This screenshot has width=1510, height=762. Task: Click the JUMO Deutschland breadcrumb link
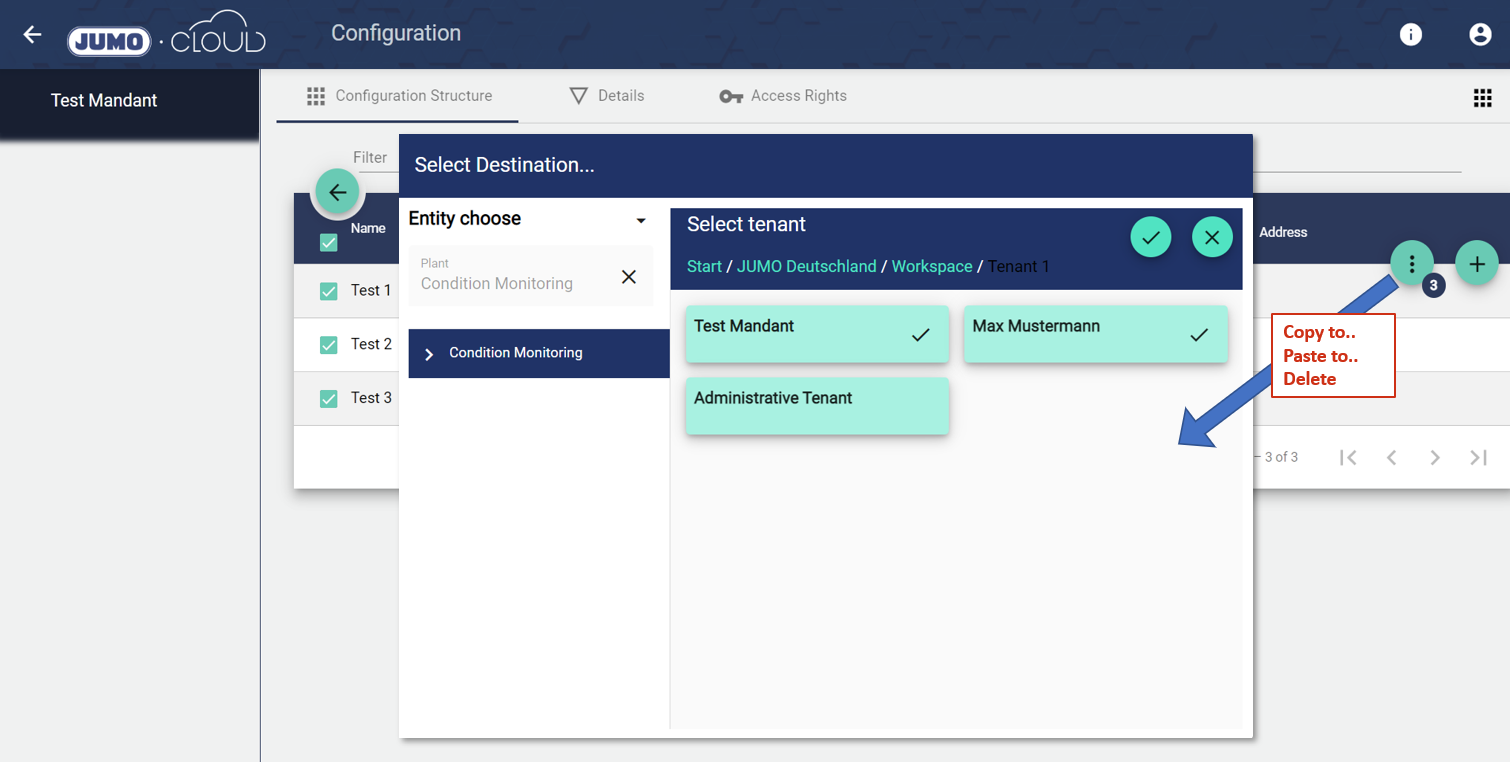(x=806, y=266)
